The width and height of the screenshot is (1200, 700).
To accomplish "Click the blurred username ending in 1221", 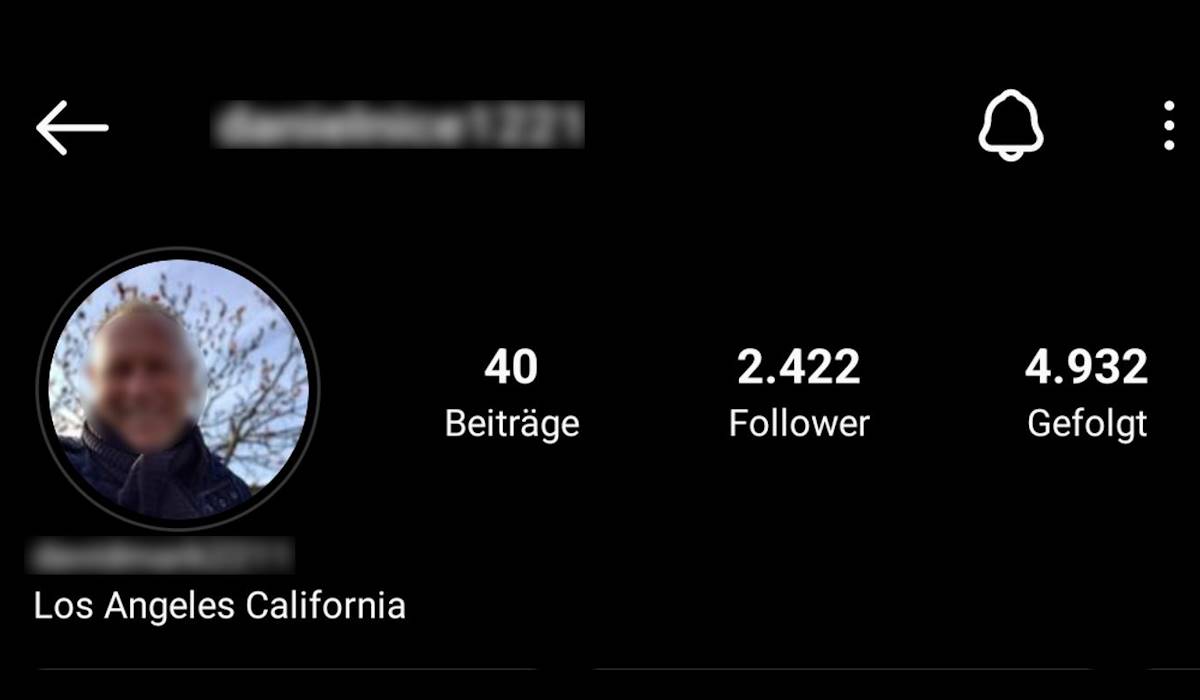I will 398,125.
